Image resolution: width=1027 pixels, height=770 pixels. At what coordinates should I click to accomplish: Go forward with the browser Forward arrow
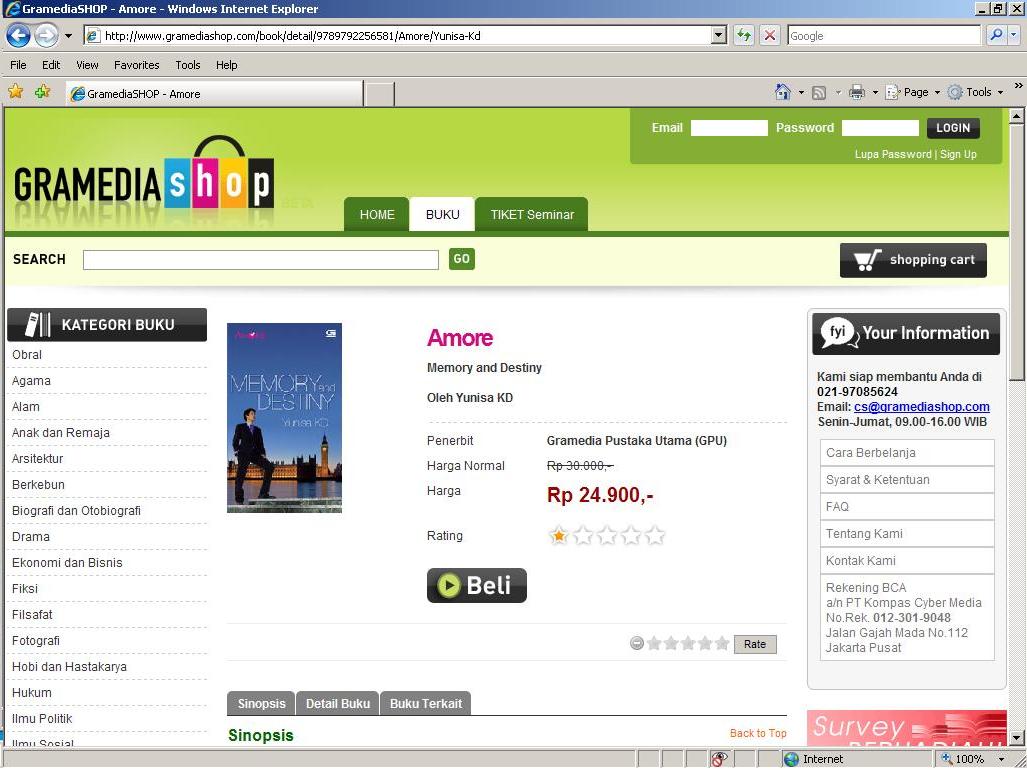[46, 35]
